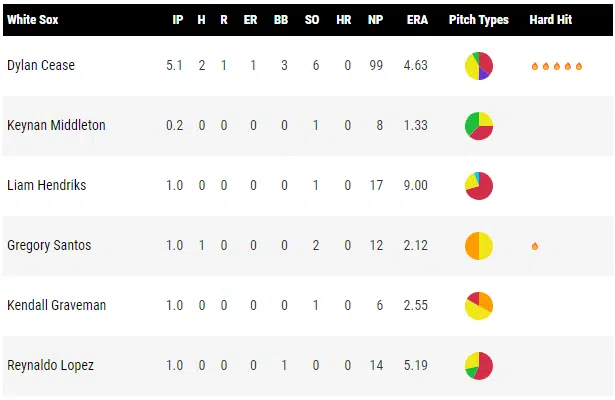Click Gregory Santos' pitch types pie chart

pyautogui.click(x=478, y=246)
